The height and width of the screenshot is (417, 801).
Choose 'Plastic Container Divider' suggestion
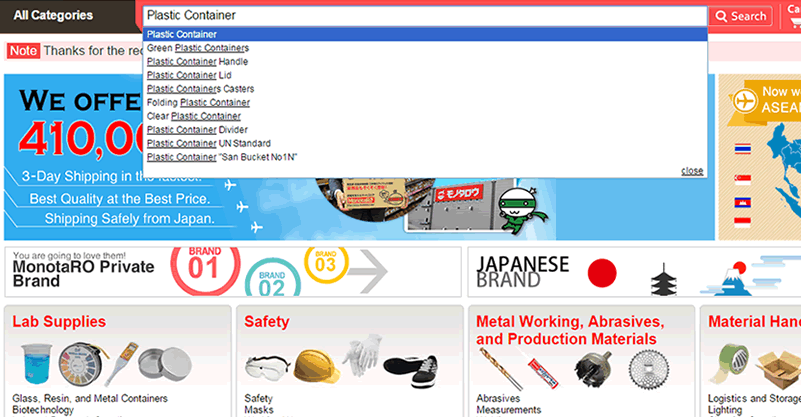coord(197,130)
